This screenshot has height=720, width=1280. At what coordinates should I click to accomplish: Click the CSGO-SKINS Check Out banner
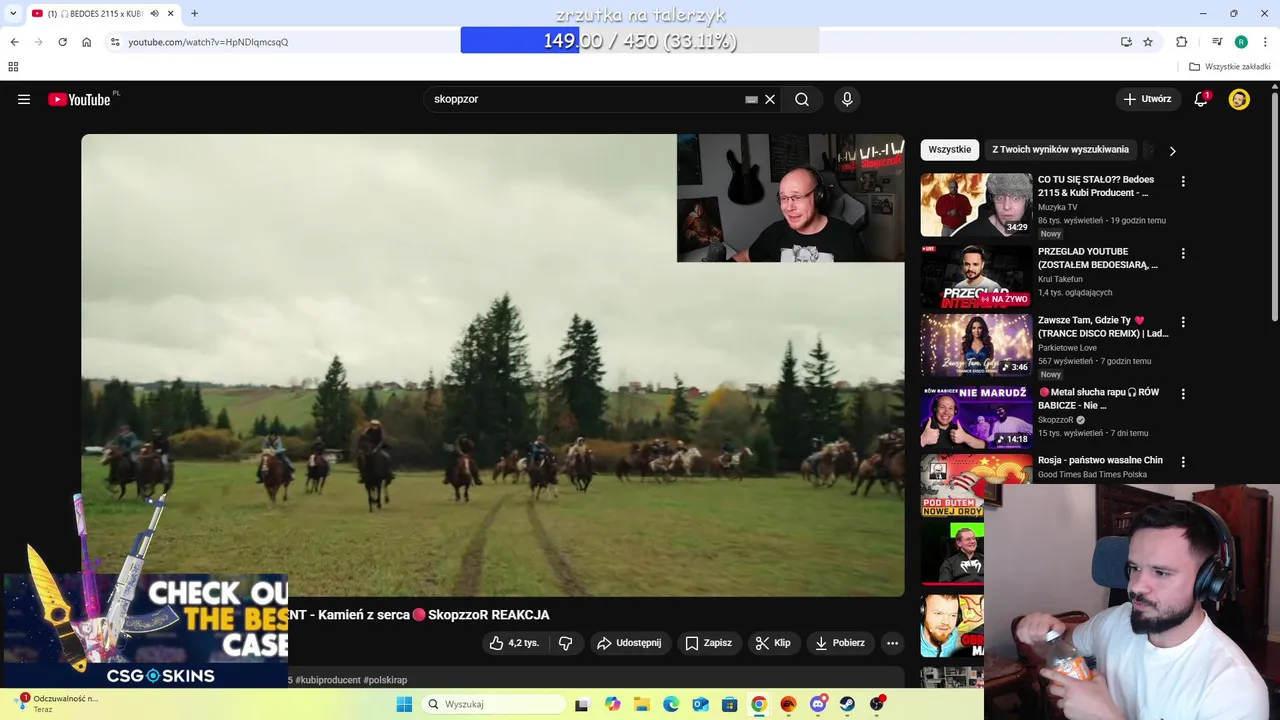click(x=146, y=632)
